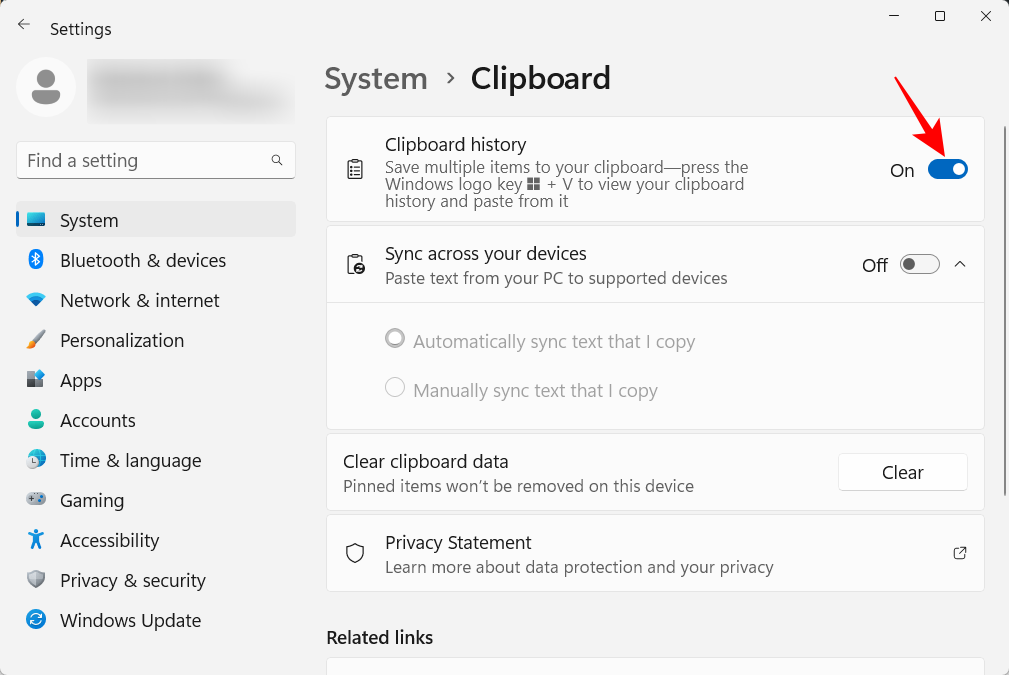This screenshot has width=1009, height=675.
Task: Click the Privacy Statement external link icon
Action: coord(959,553)
